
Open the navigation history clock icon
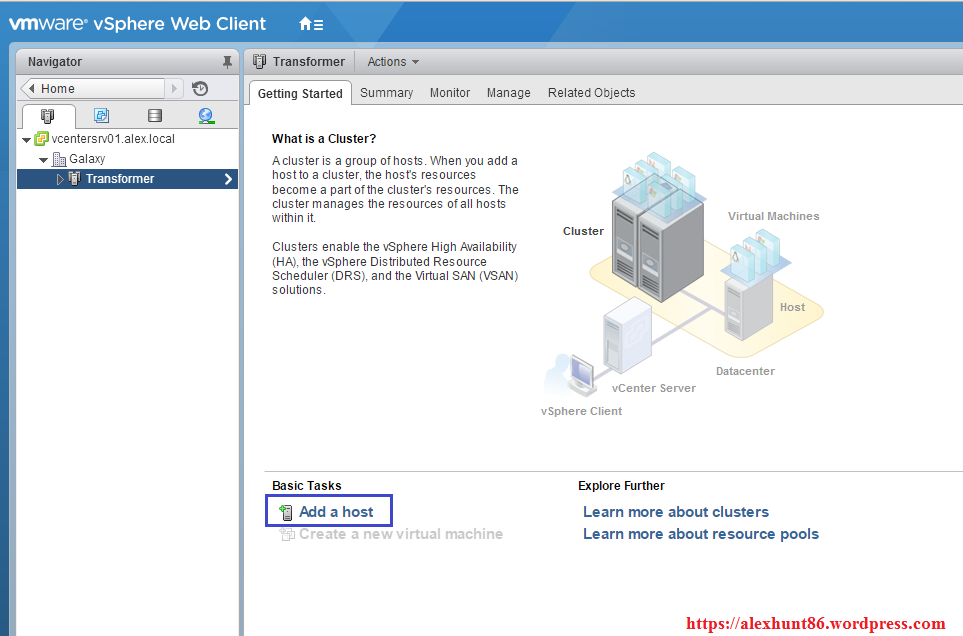(x=200, y=88)
